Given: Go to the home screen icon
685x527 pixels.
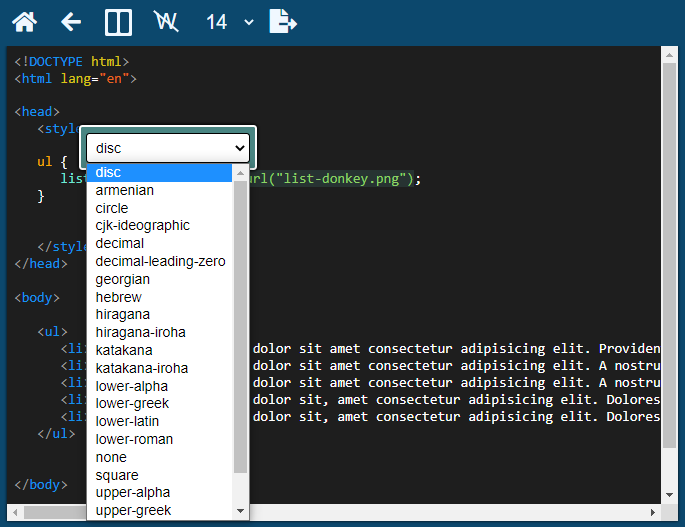Looking at the screenshot, I should (x=24, y=21).
